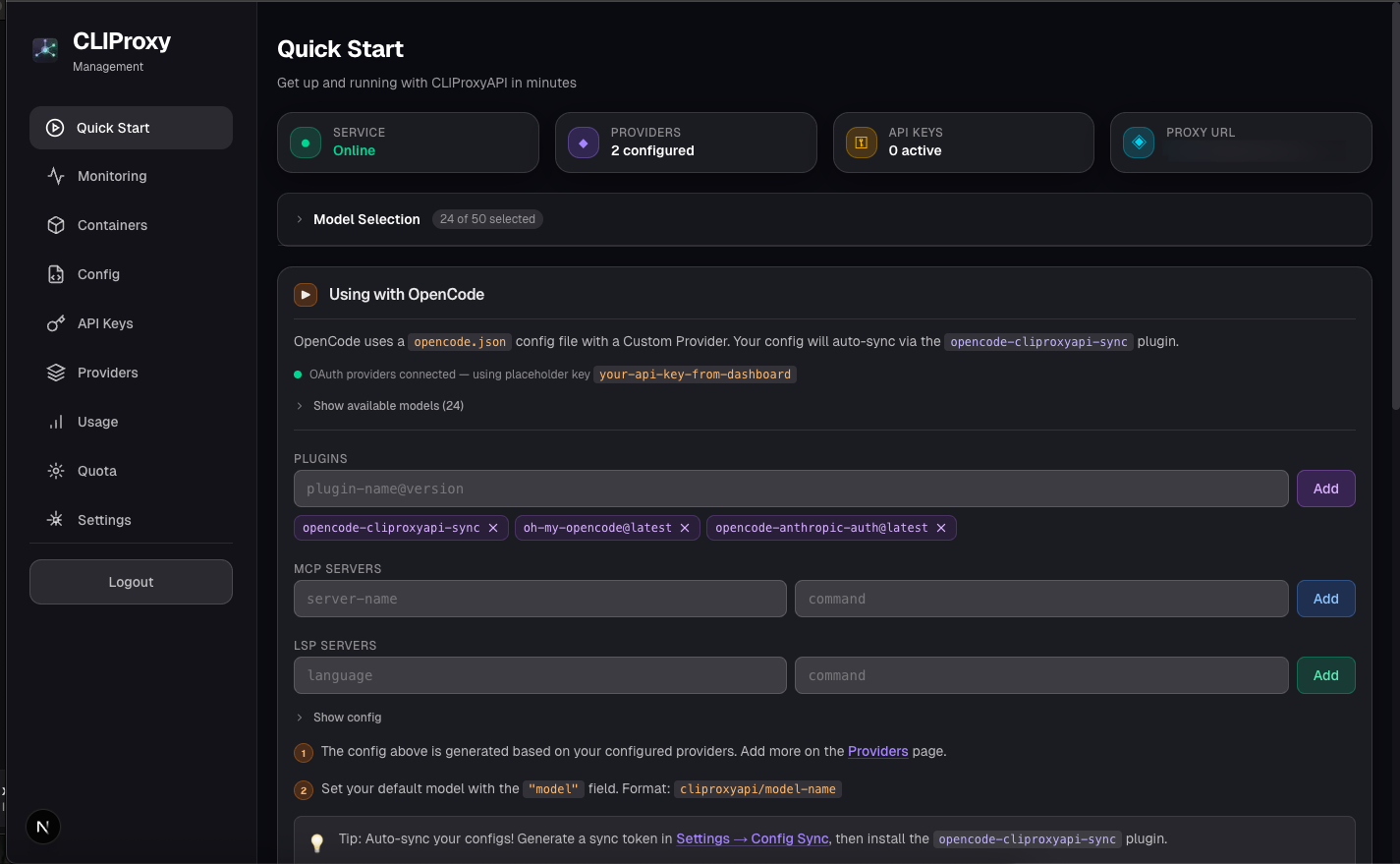Click the Usage bar chart icon
This screenshot has width=1400, height=864.
click(x=56, y=422)
